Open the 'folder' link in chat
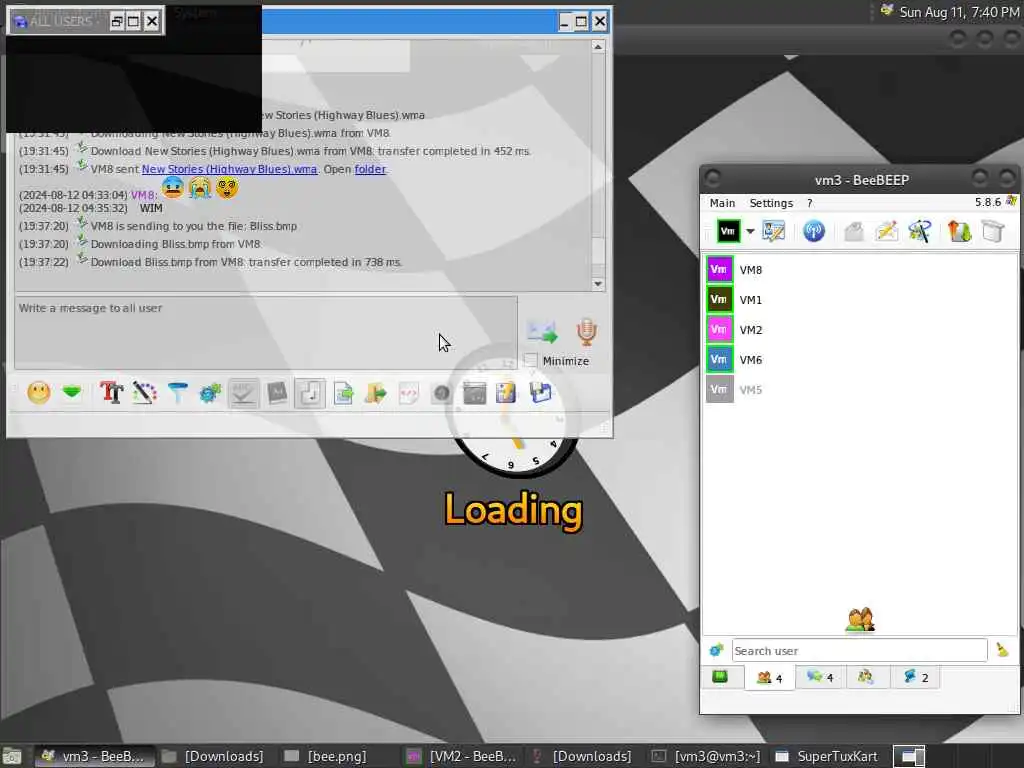The height and width of the screenshot is (768, 1024). pos(370,169)
